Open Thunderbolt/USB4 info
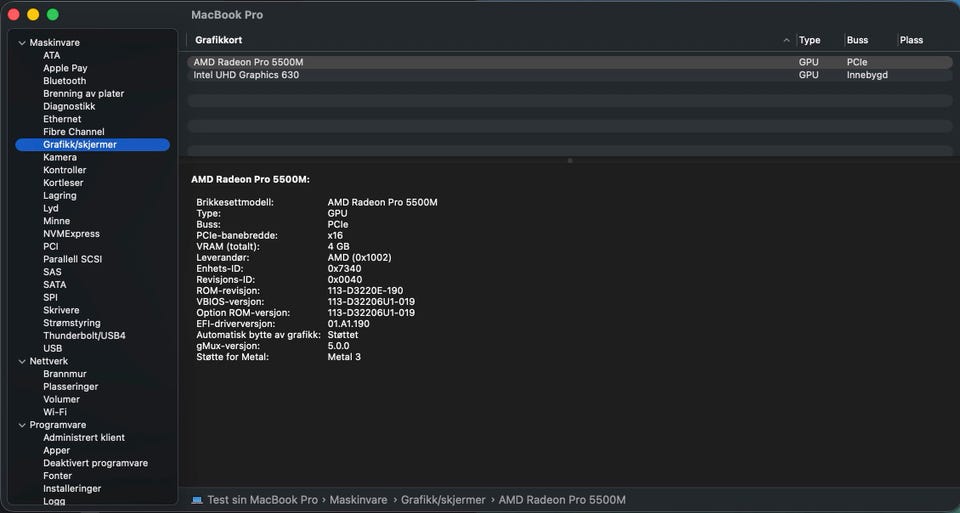The image size is (960, 513). coord(84,335)
